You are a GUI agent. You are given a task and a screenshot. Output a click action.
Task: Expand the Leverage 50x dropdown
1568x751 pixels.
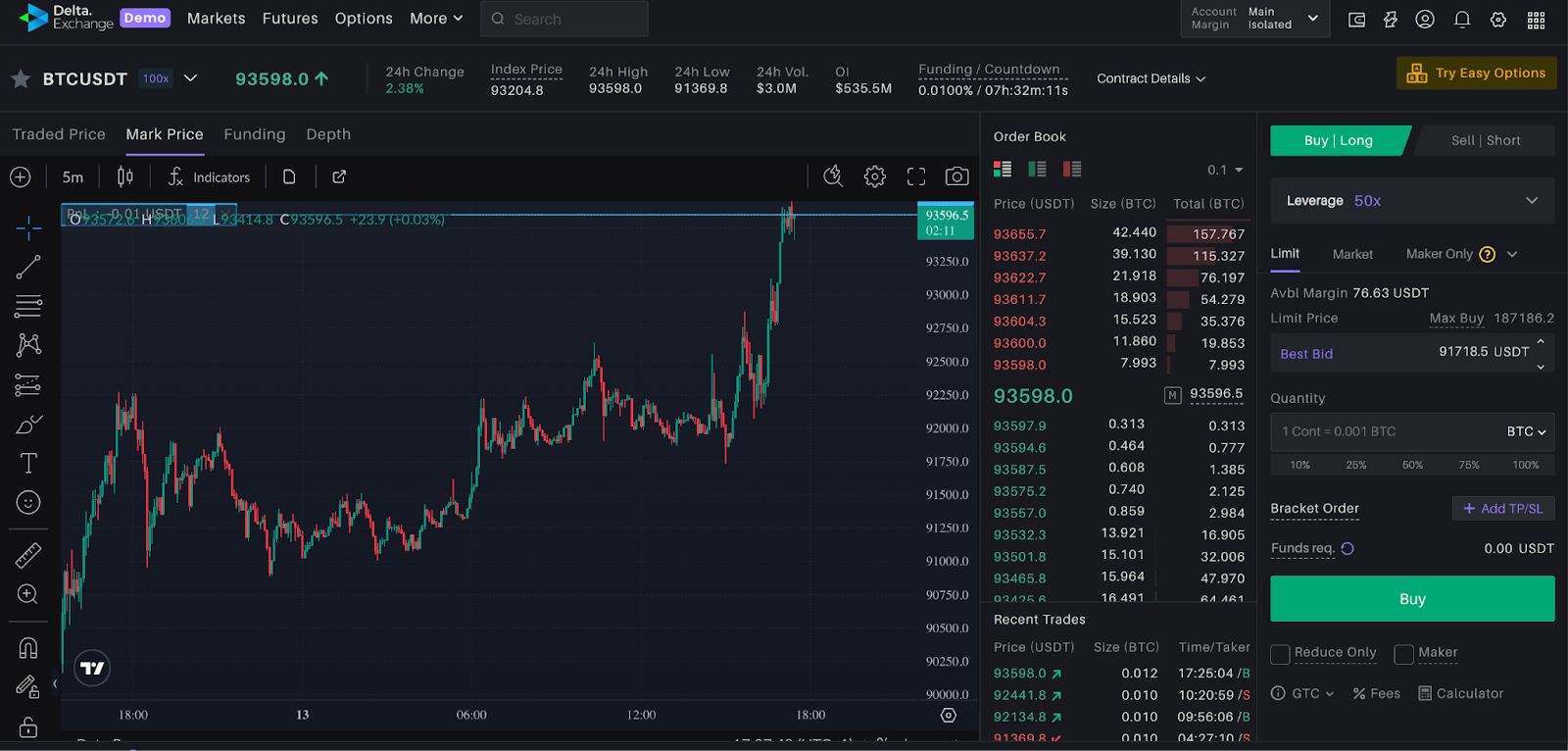[1412, 201]
